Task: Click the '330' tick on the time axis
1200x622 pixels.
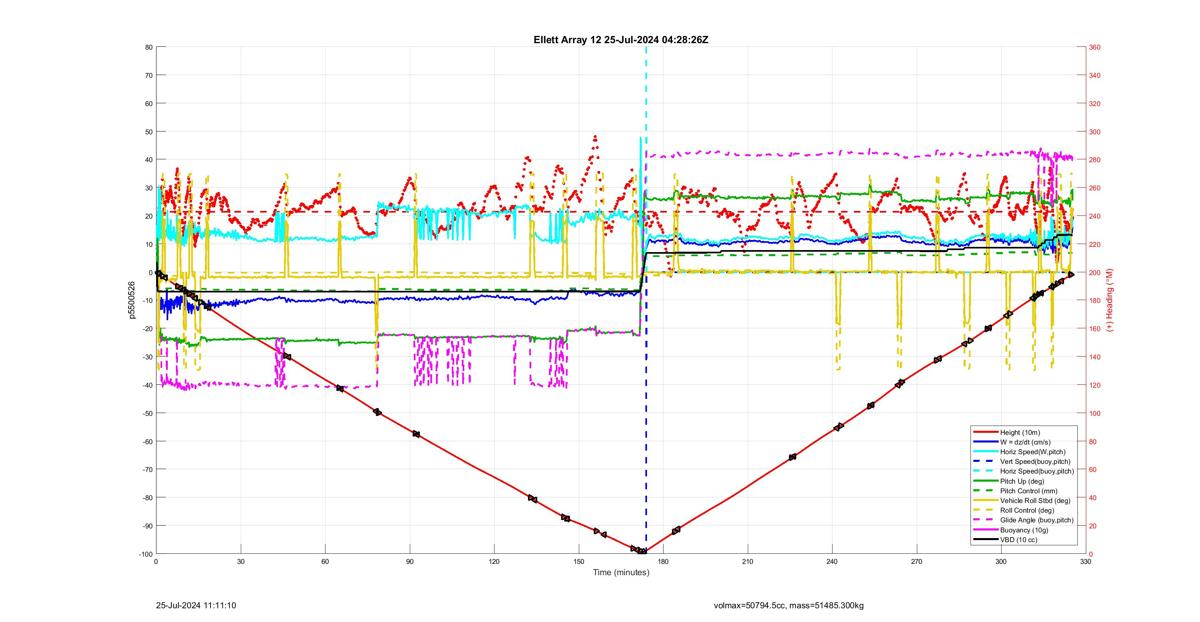Action: [x=1085, y=562]
